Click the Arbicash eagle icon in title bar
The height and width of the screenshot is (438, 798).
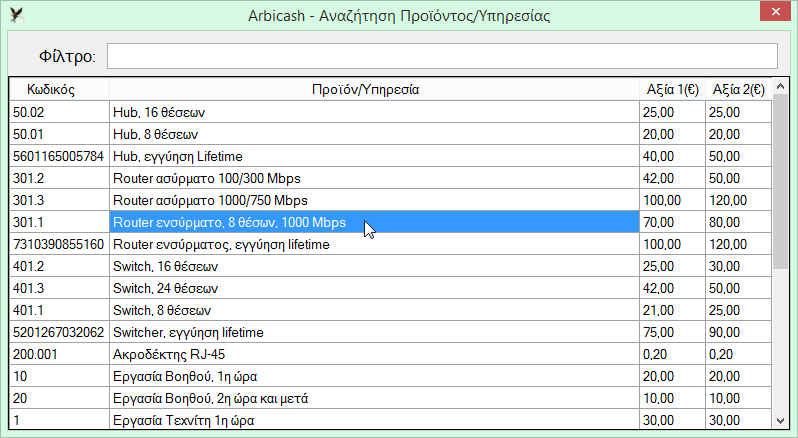pyautogui.click(x=17, y=15)
